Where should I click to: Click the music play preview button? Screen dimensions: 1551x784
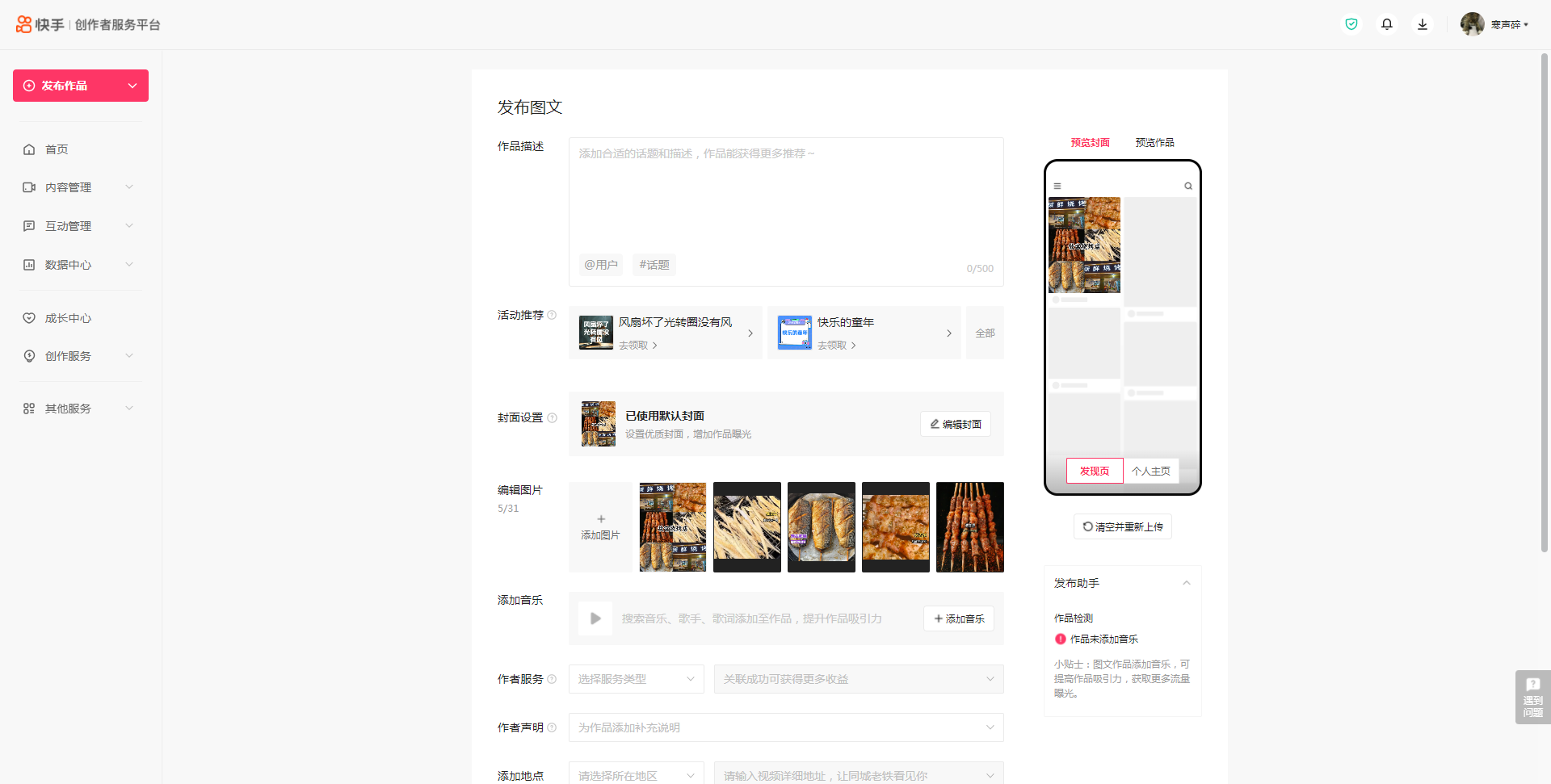pos(595,618)
